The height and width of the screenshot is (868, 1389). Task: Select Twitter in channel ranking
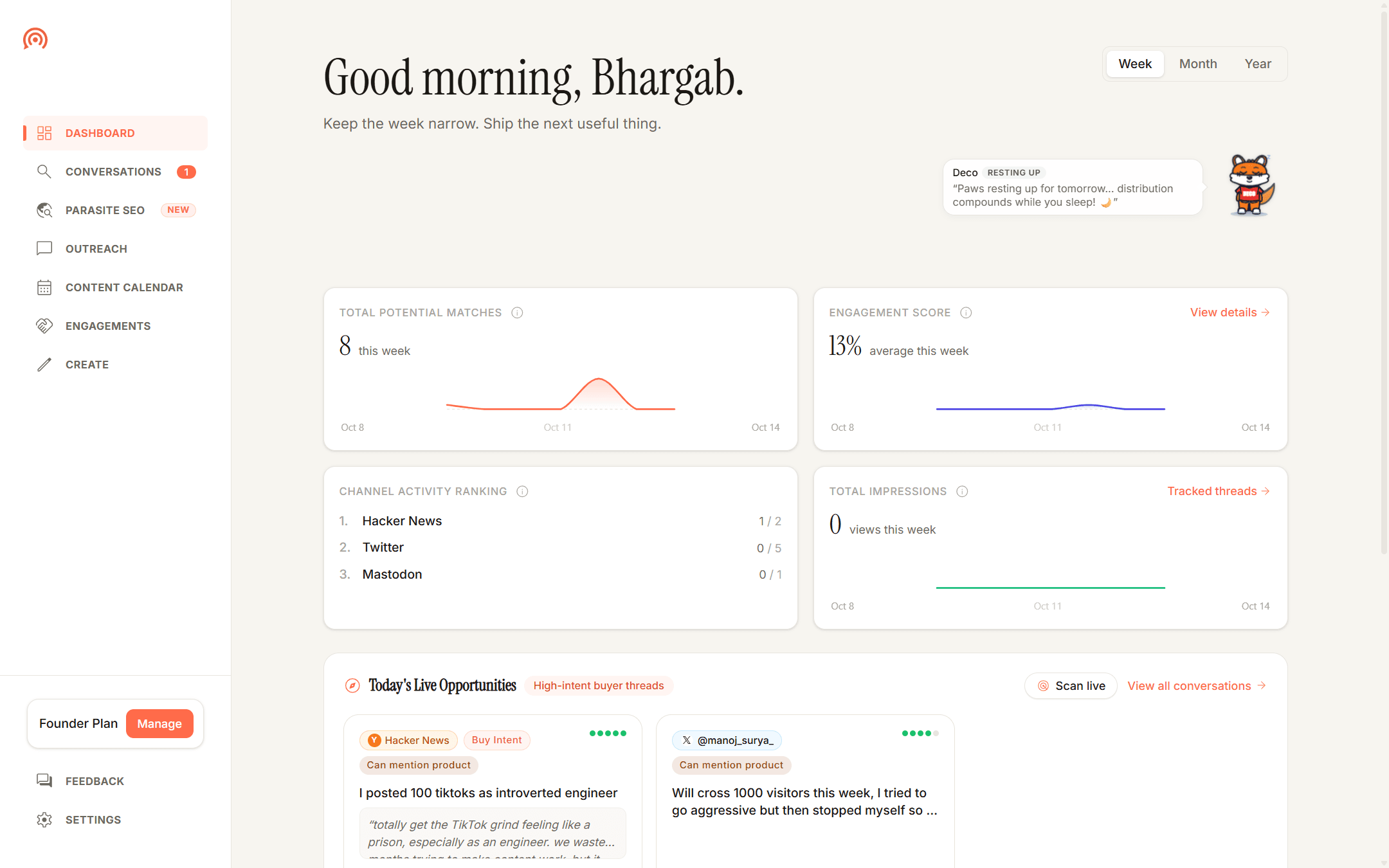561,548
